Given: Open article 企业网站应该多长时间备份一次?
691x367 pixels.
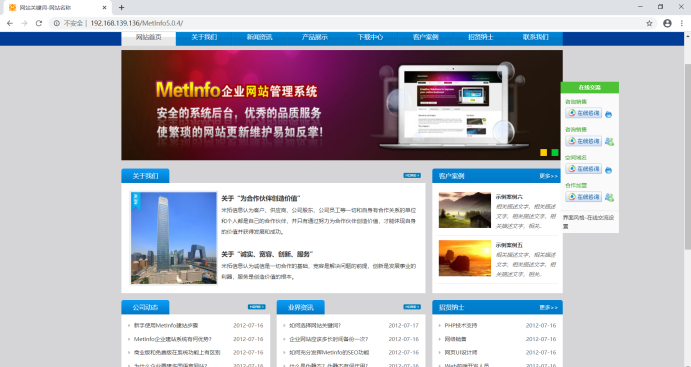Looking at the screenshot, I should pyautogui.click(x=328, y=339).
